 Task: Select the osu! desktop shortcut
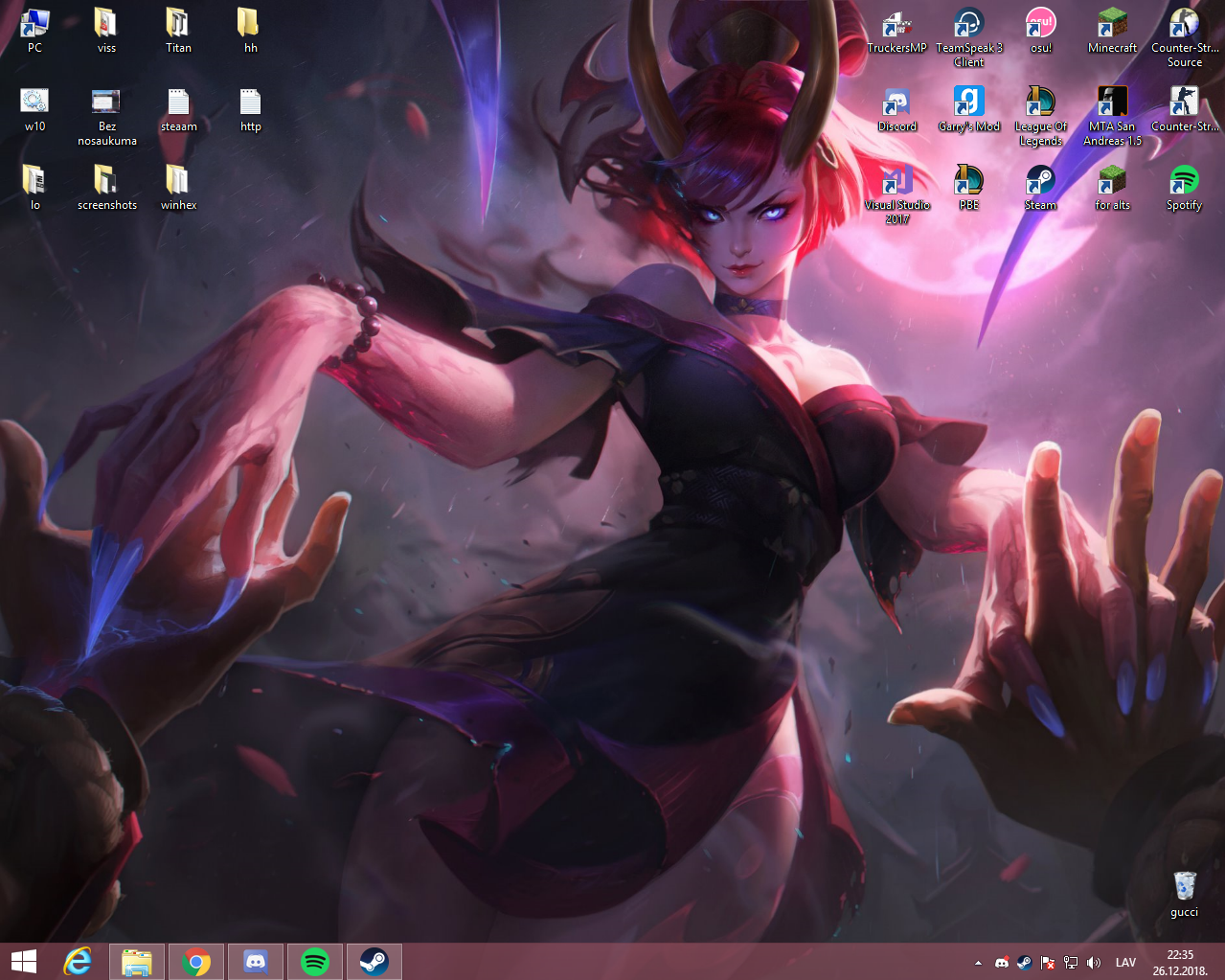(1040, 30)
